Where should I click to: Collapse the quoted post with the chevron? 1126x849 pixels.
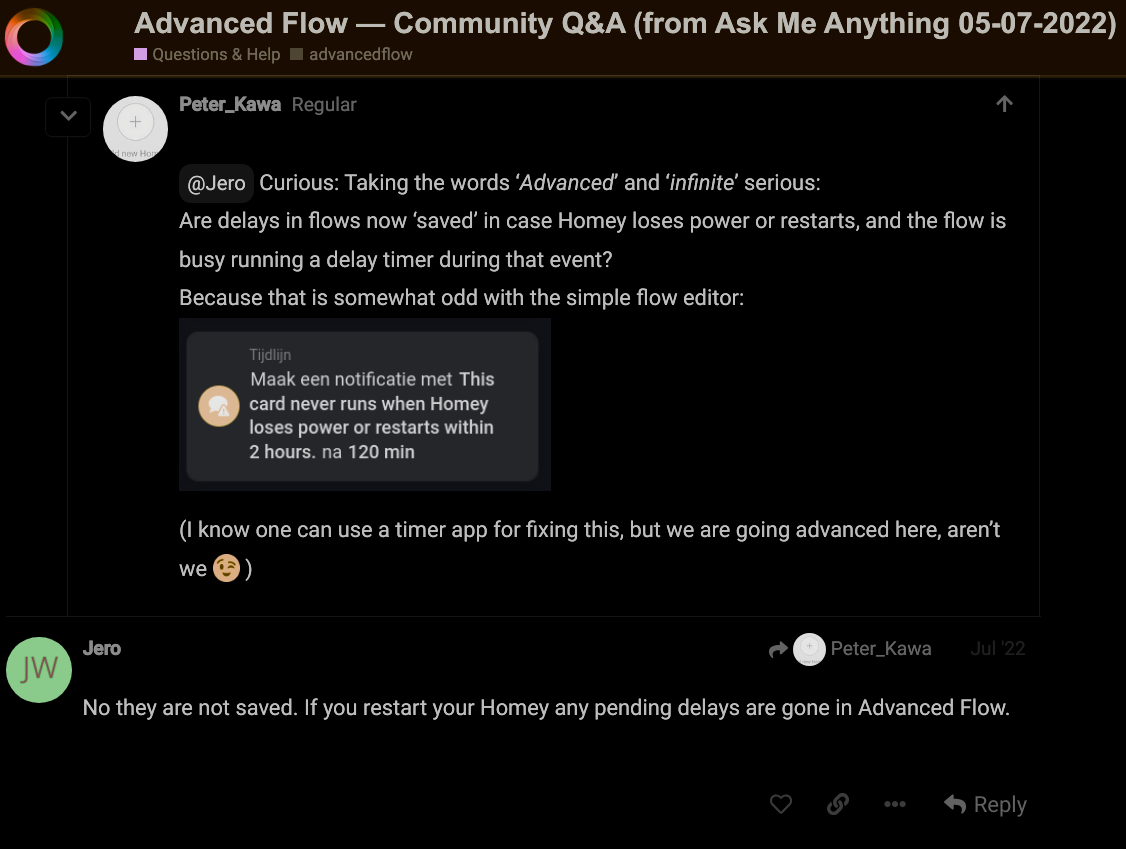tap(68, 116)
